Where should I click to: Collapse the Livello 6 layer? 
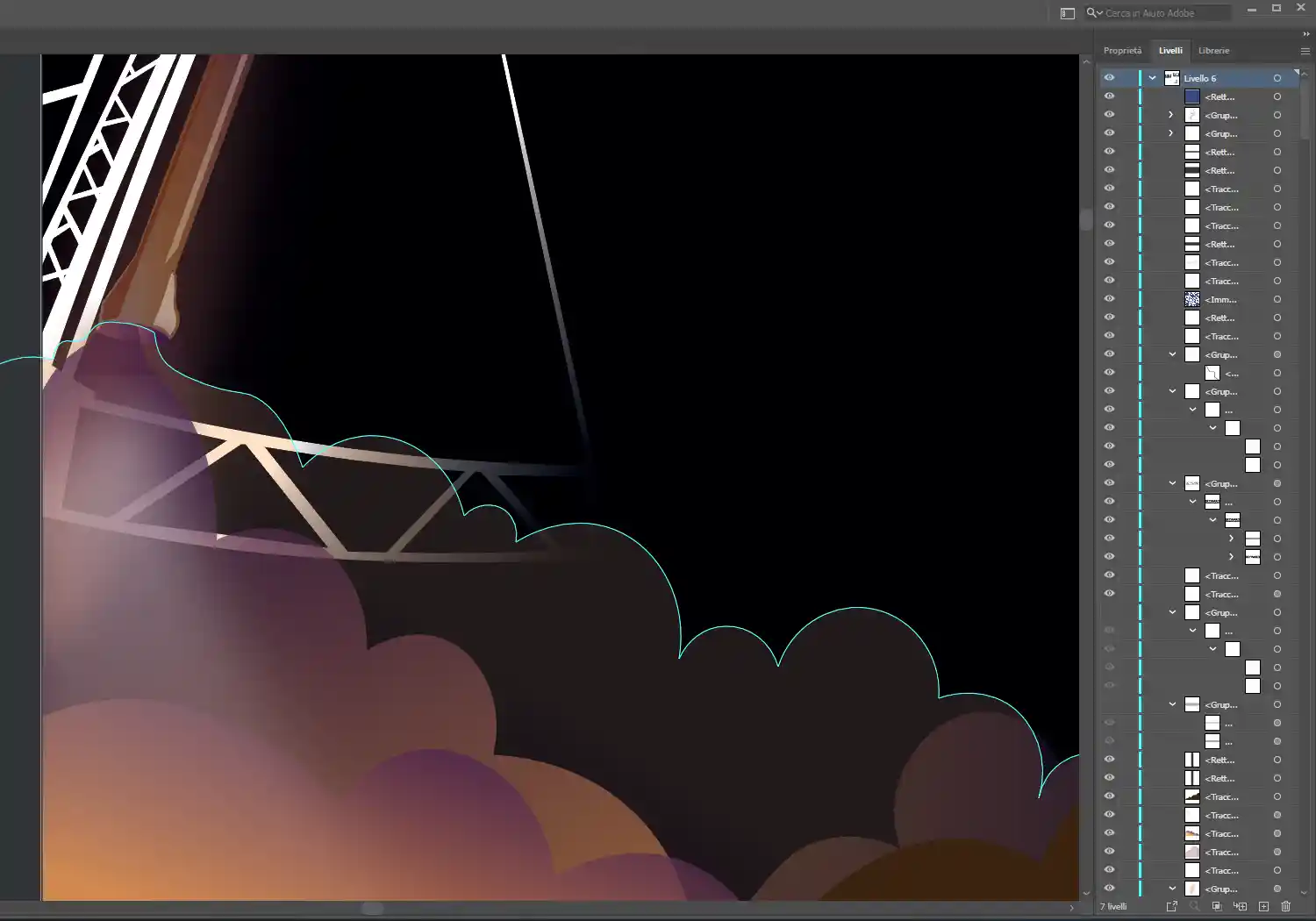(1152, 78)
